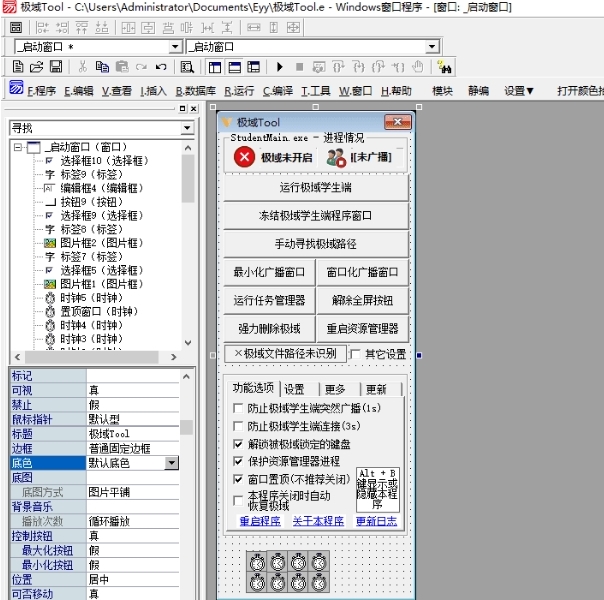Click the magnifier preview icon in toolbar
The width and height of the screenshot is (604, 600).
click(x=187, y=67)
